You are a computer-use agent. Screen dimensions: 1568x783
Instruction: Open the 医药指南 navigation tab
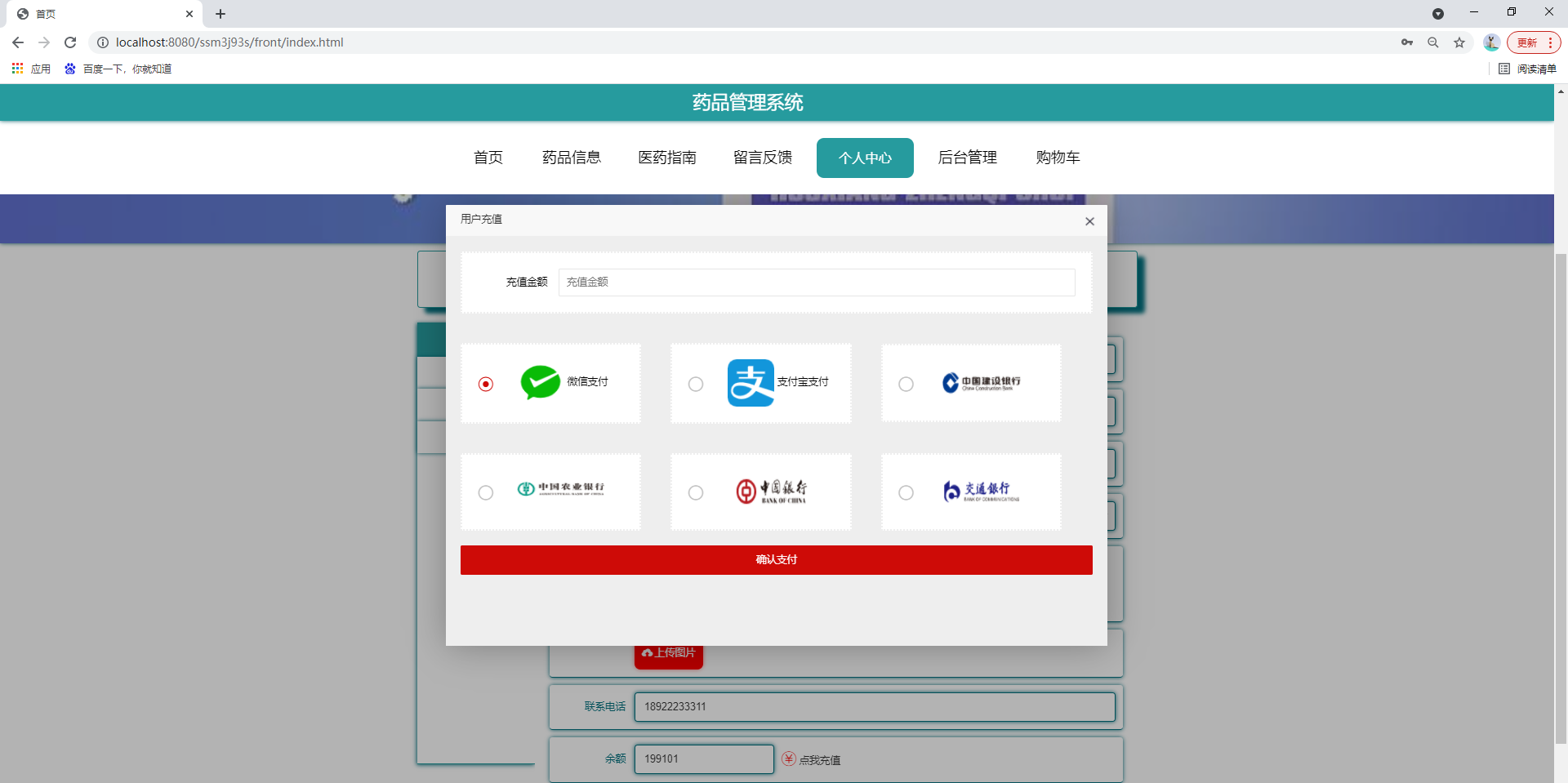point(667,158)
